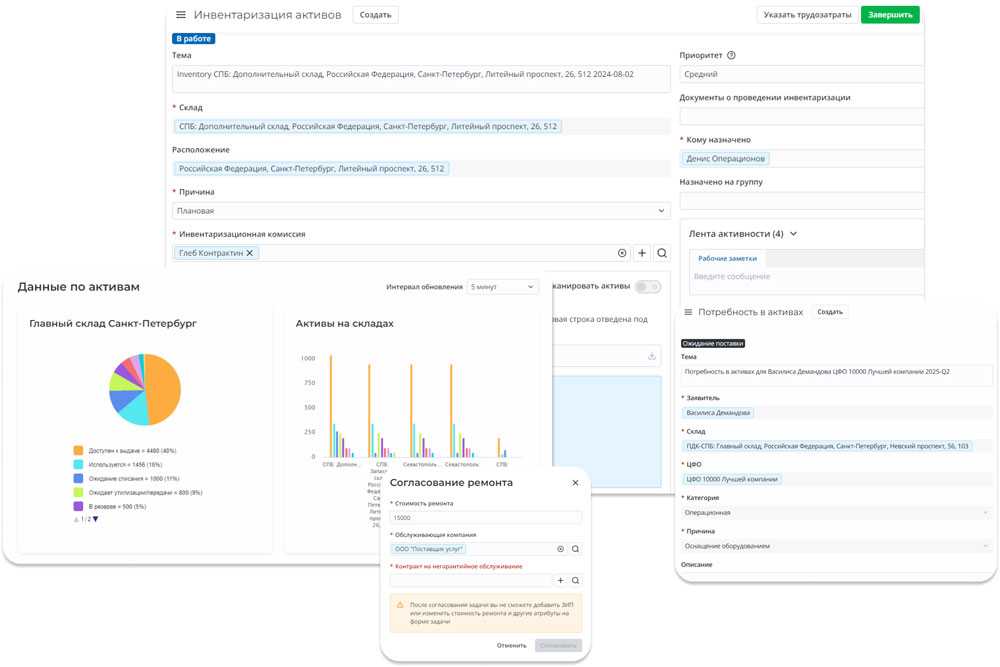Select the Рабочие заметки tab
Image resolution: width=1000 pixels, height=667 pixels.
[x=727, y=258]
